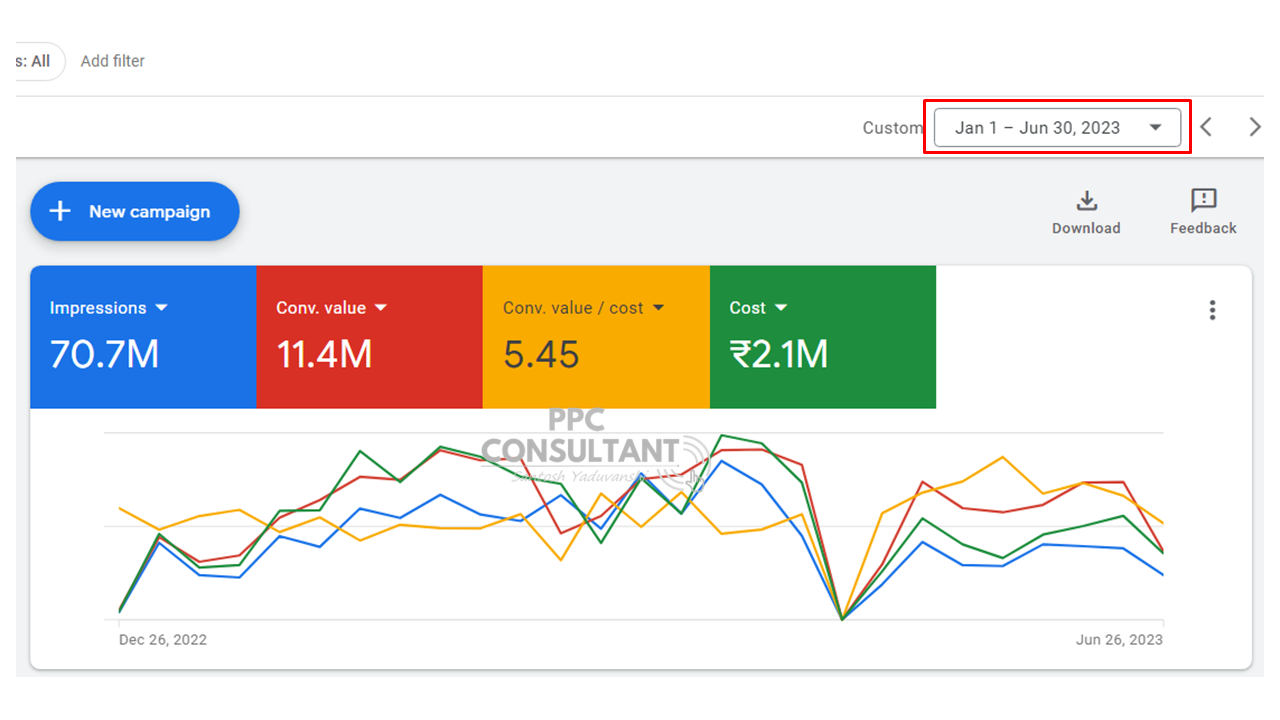Change the Conv. value / cost metric dropdown

click(x=584, y=308)
